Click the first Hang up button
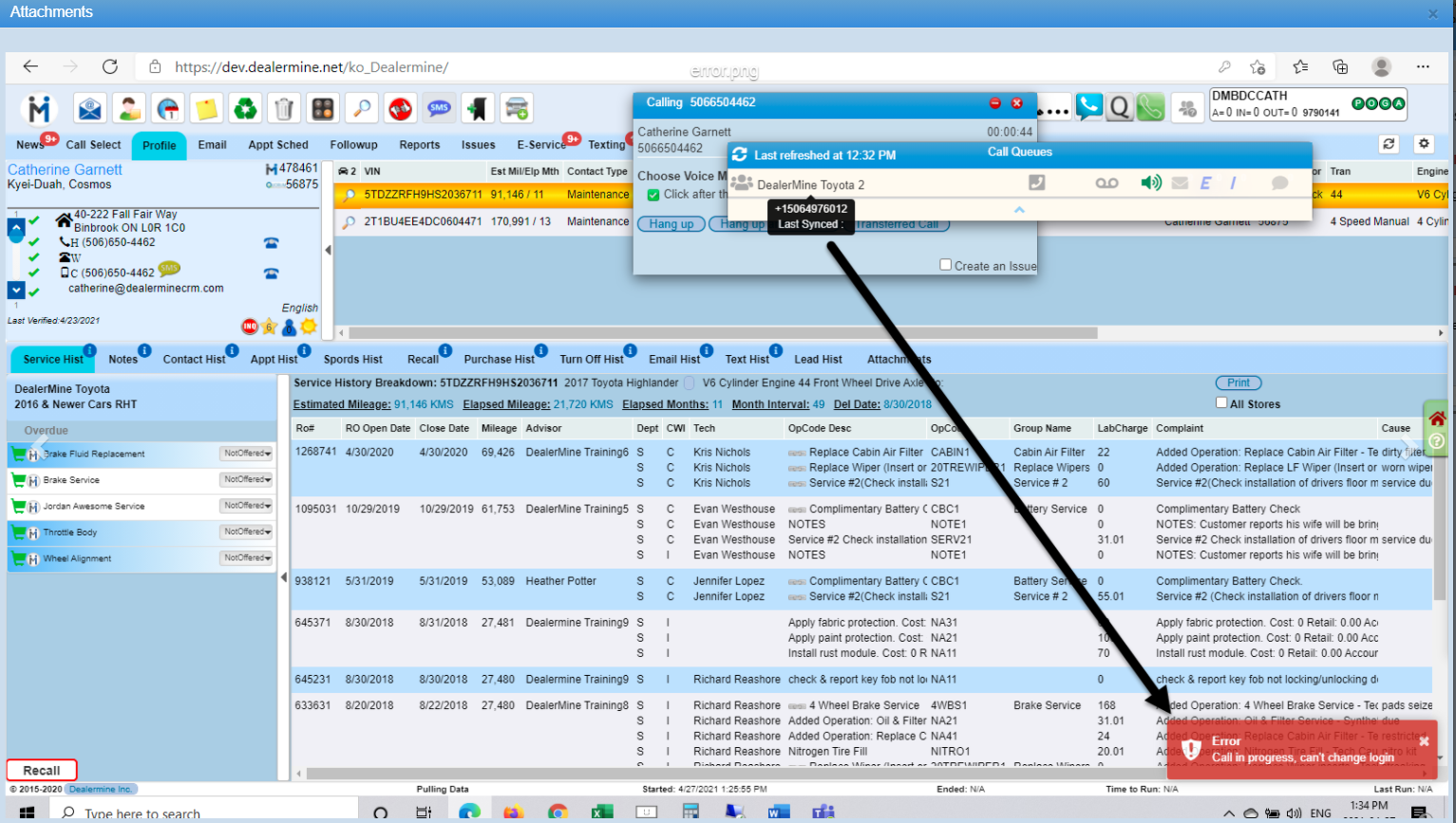This screenshot has width=1456, height=823. [671, 224]
